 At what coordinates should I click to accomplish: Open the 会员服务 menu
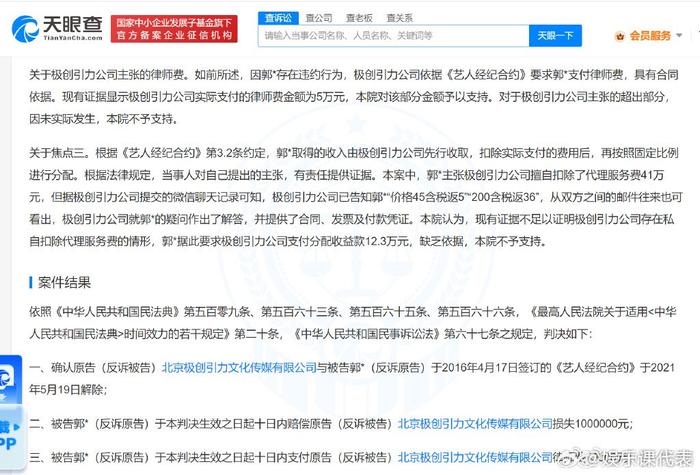click(649, 36)
